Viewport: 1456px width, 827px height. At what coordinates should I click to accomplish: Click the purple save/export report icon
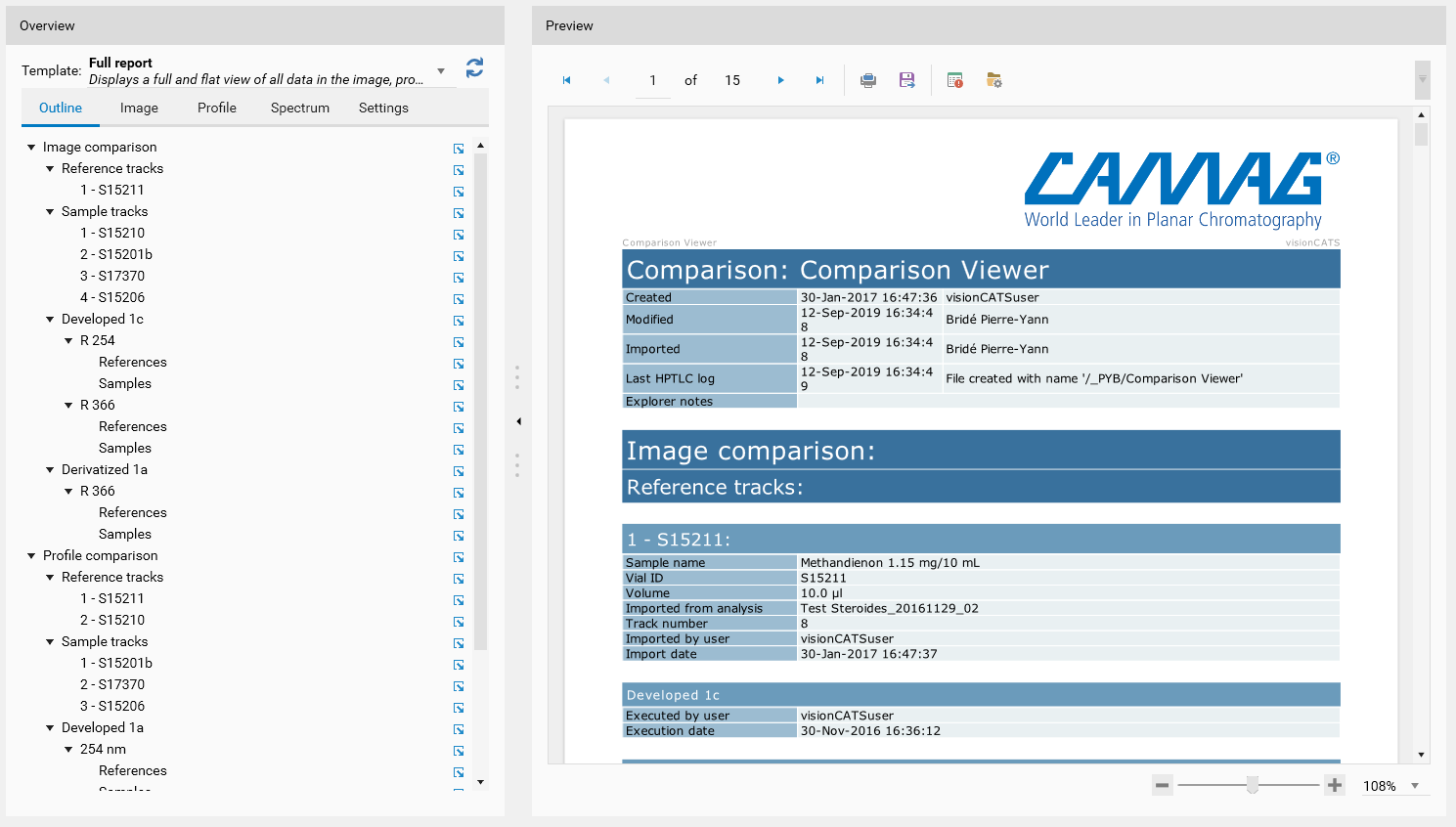coord(906,80)
